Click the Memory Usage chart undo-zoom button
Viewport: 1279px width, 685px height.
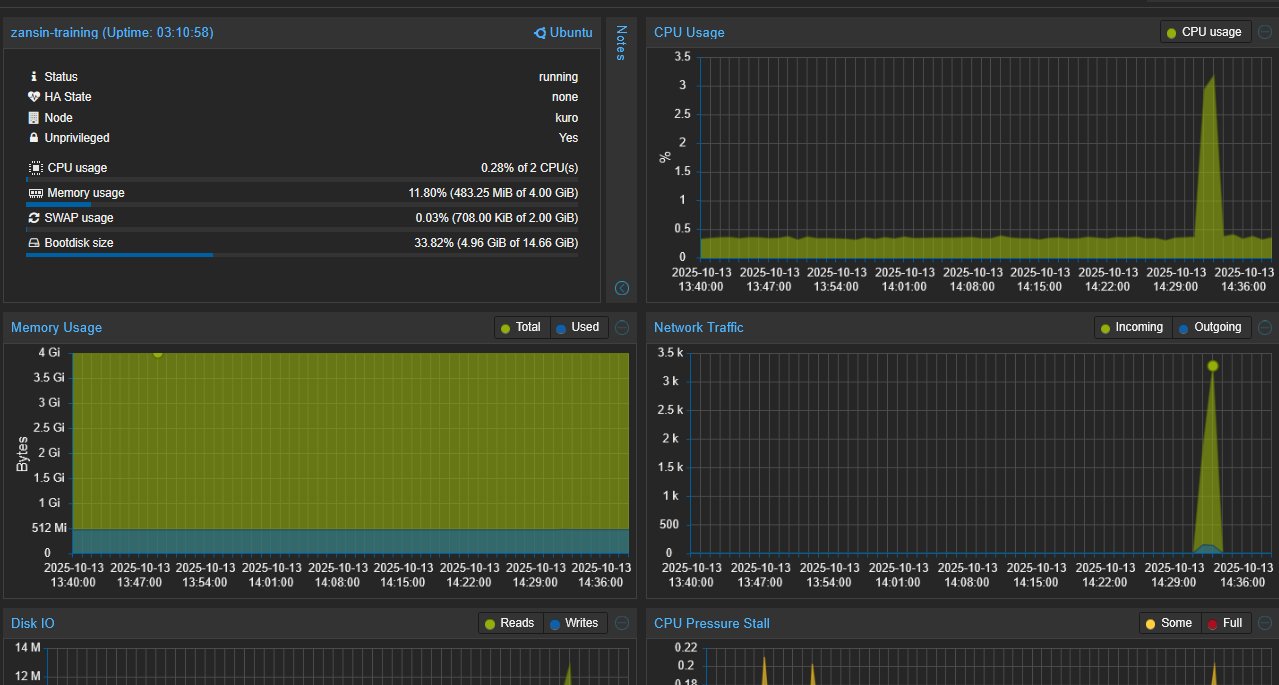tap(622, 327)
